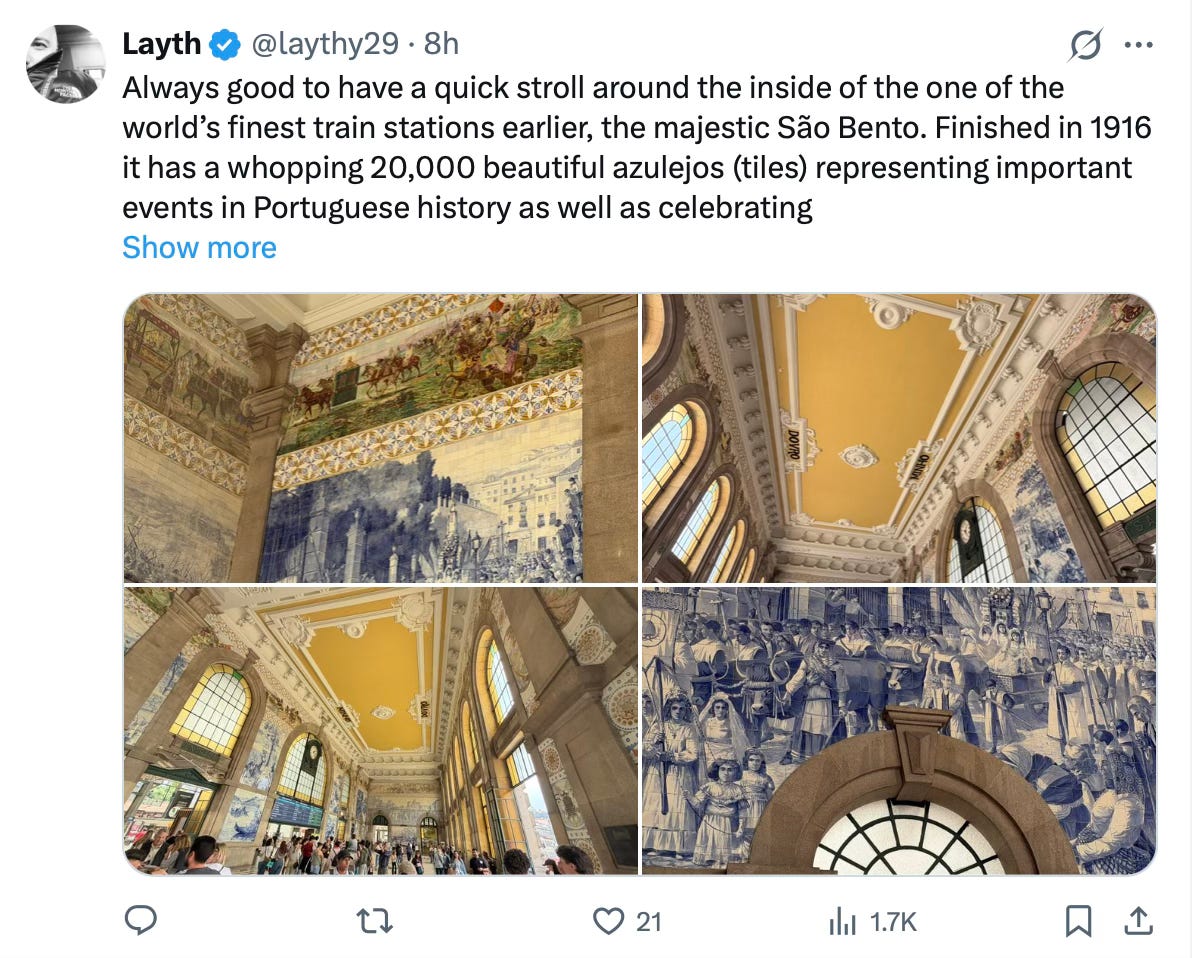Click the reply speech bubble icon
The width and height of the screenshot is (1192, 958).
141,921
